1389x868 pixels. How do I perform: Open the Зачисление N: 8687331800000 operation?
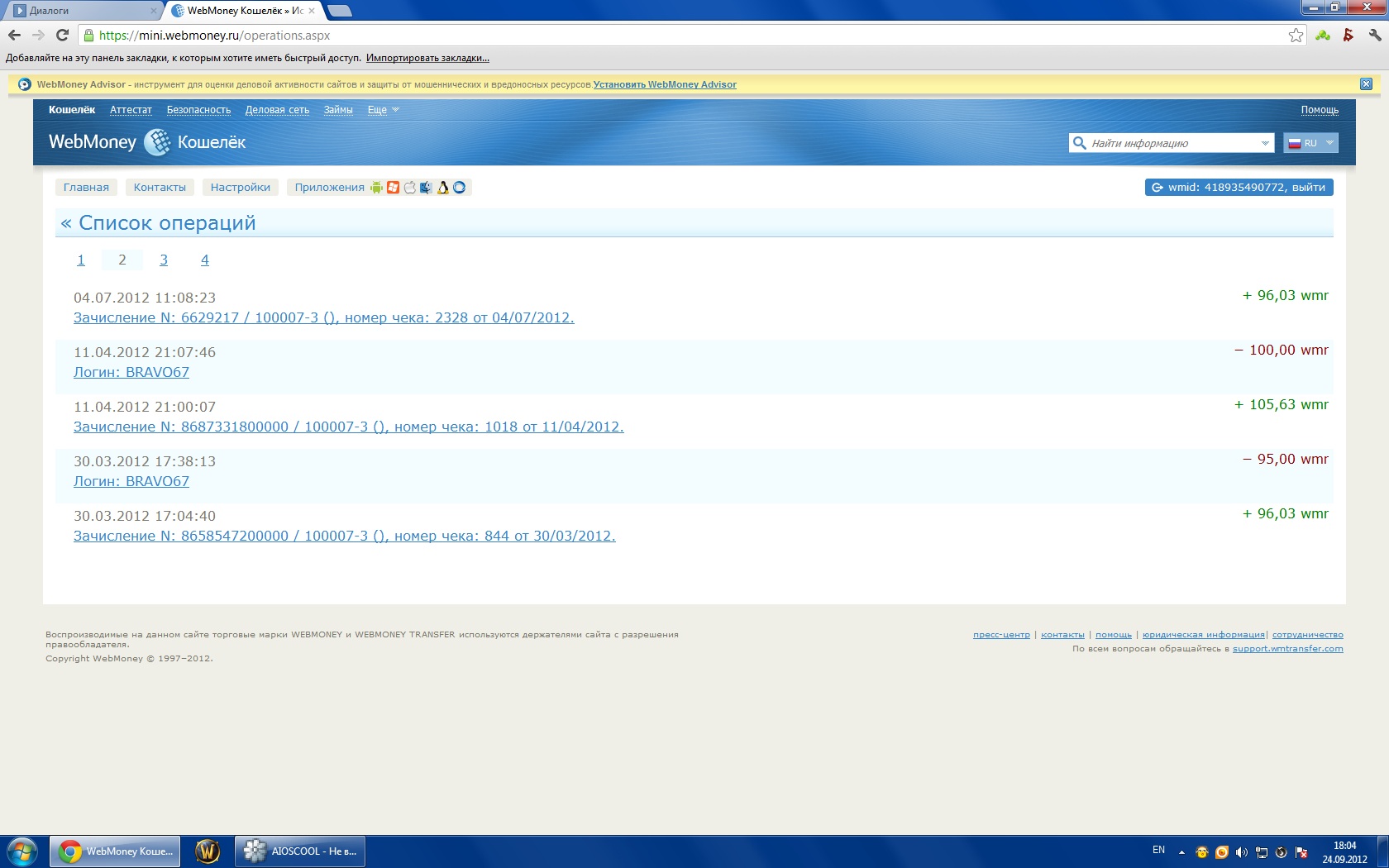tap(348, 427)
